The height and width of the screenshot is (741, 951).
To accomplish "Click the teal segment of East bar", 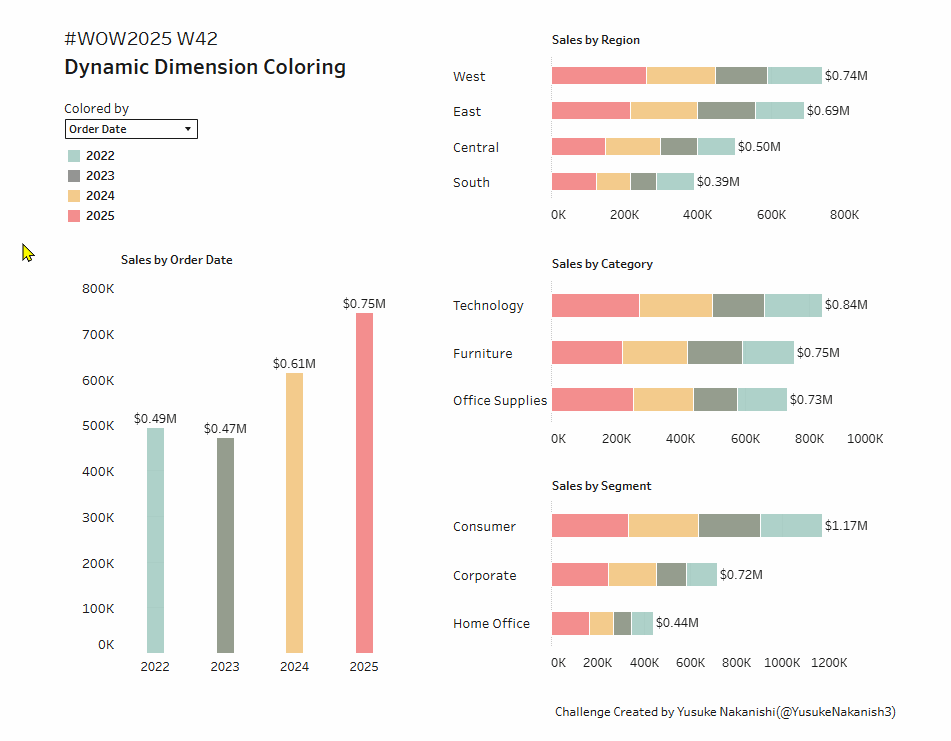I will click(x=779, y=111).
